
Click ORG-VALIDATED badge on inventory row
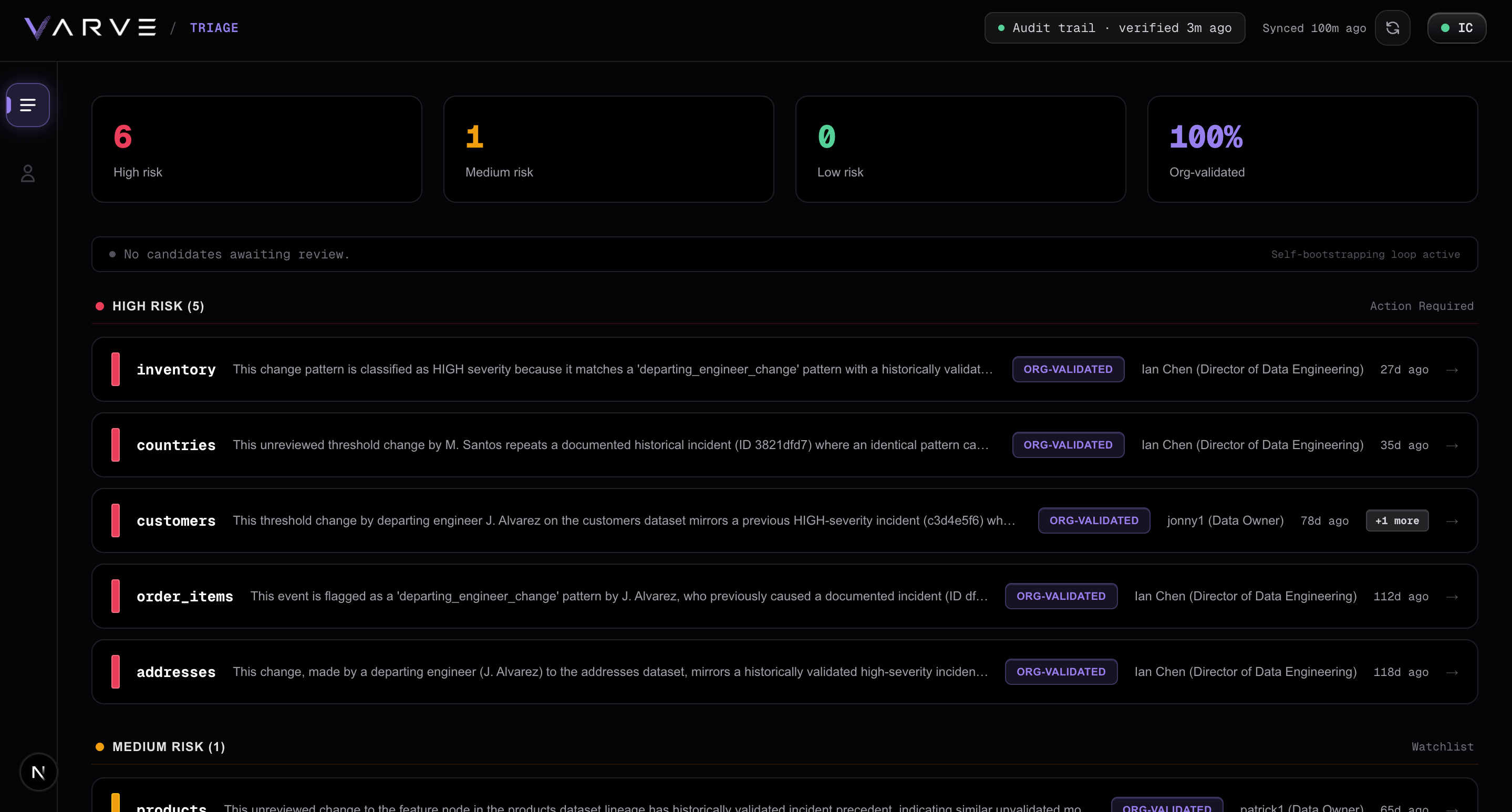pyautogui.click(x=1068, y=369)
